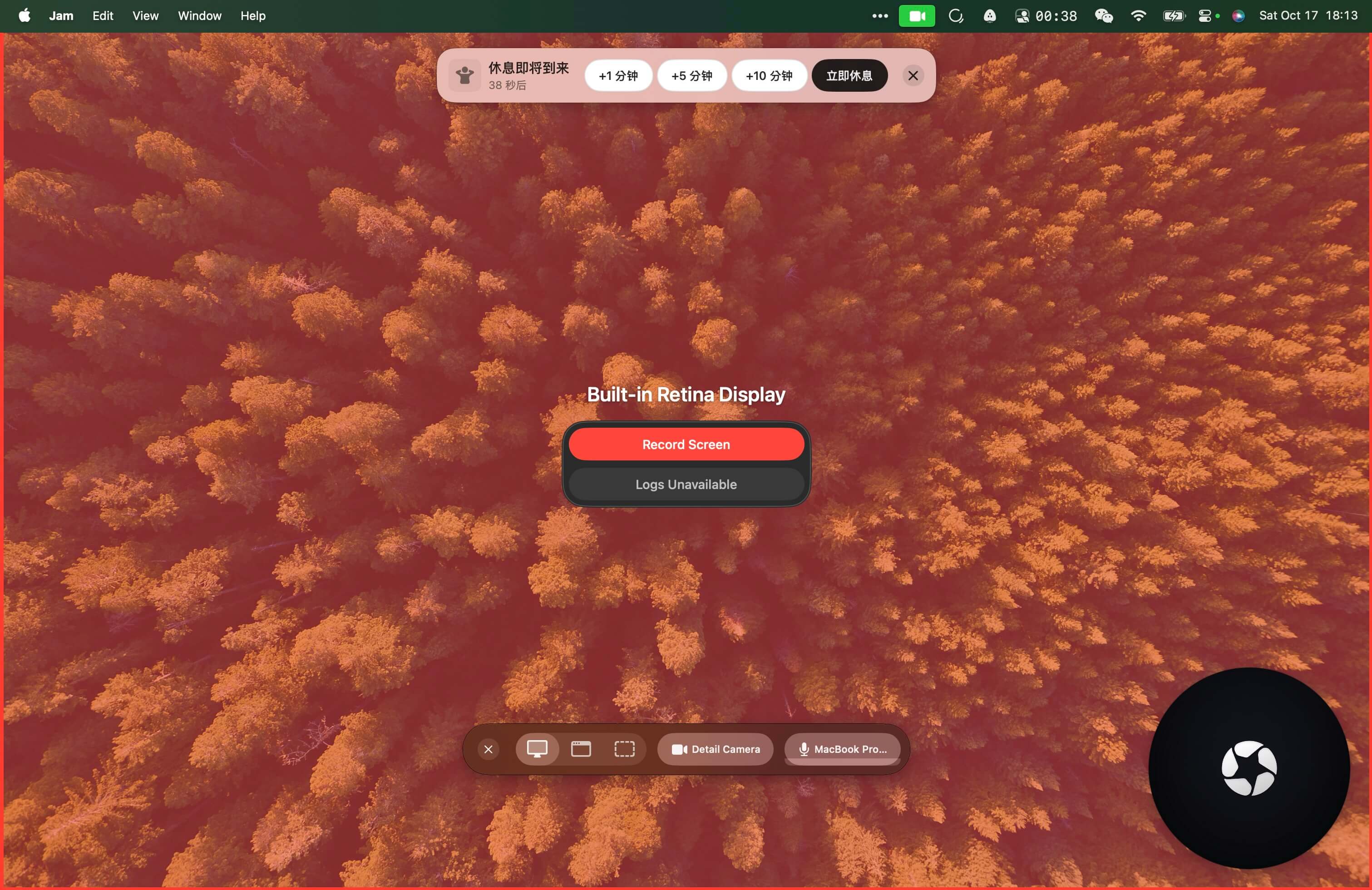Click the Logs Unavailable button
1372x890 pixels.
point(686,484)
